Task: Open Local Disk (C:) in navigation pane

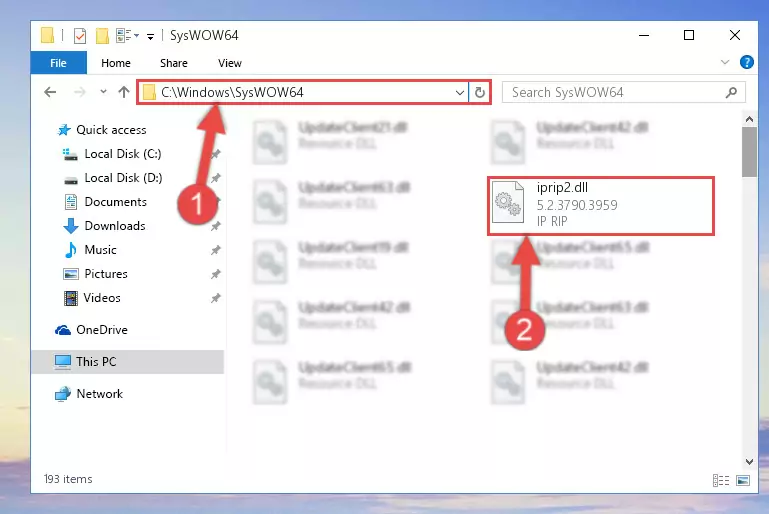Action: click(123, 154)
